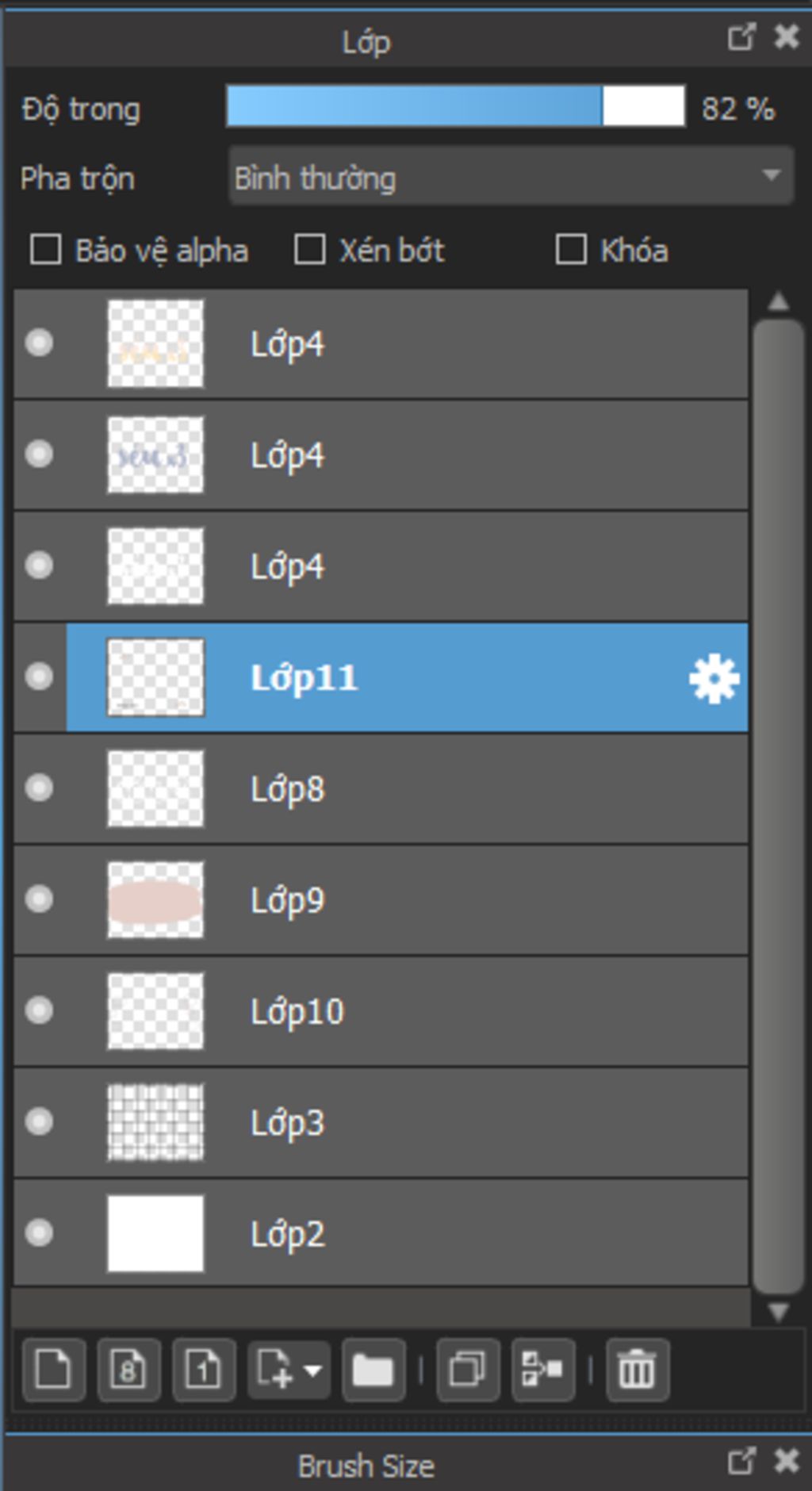Toggle the Khóa lock checkbox

point(571,249)
